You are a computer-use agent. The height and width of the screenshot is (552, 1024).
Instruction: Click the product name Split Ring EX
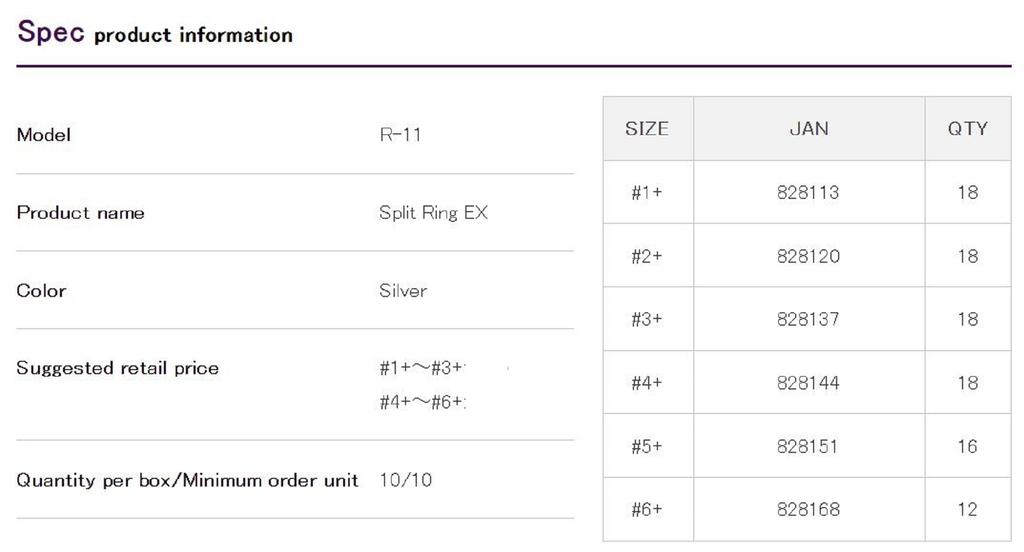point(433,213)
